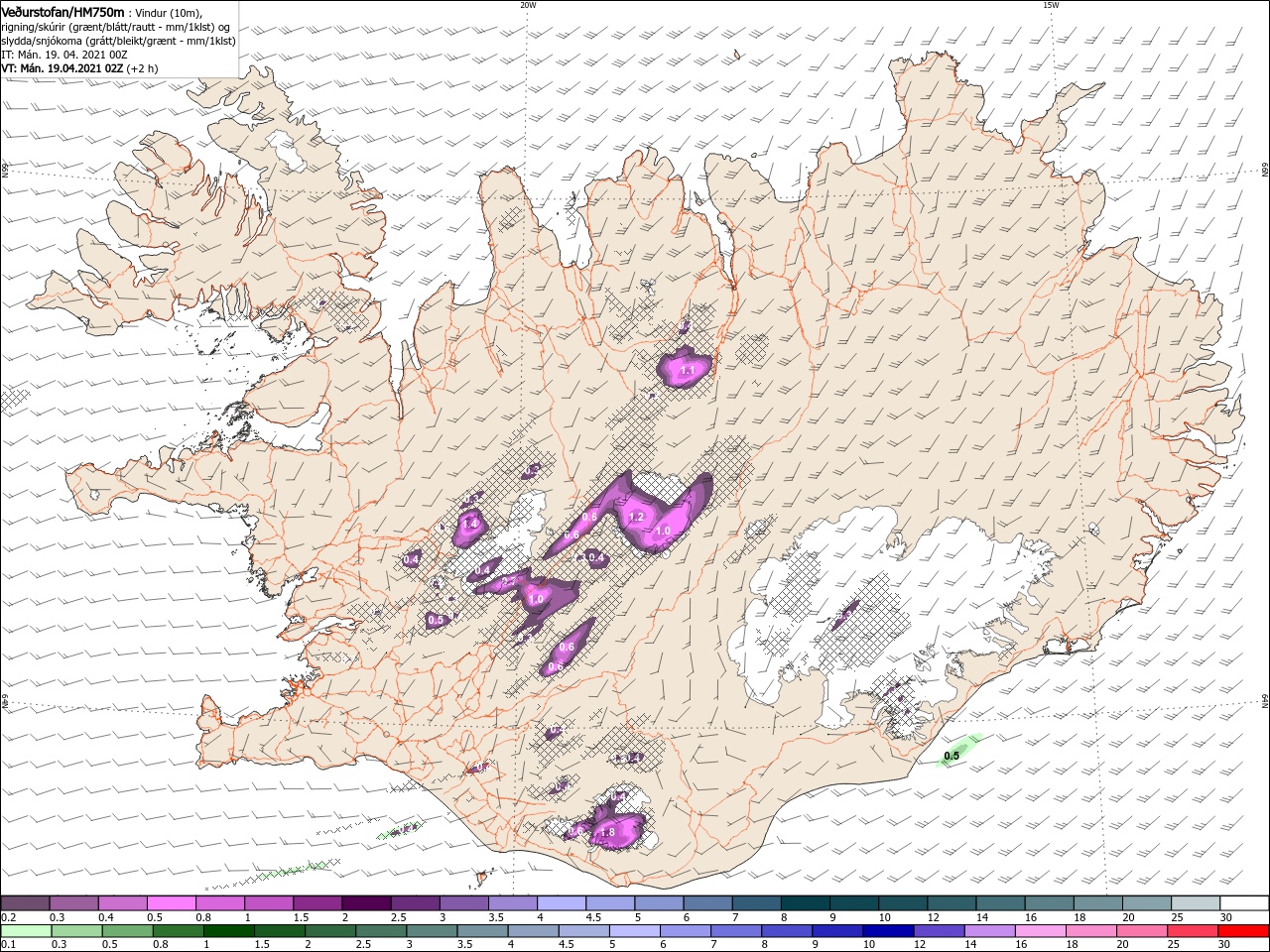Click the darkest purple swatch labeled 2, upper legend

click(x=366, y=903)
